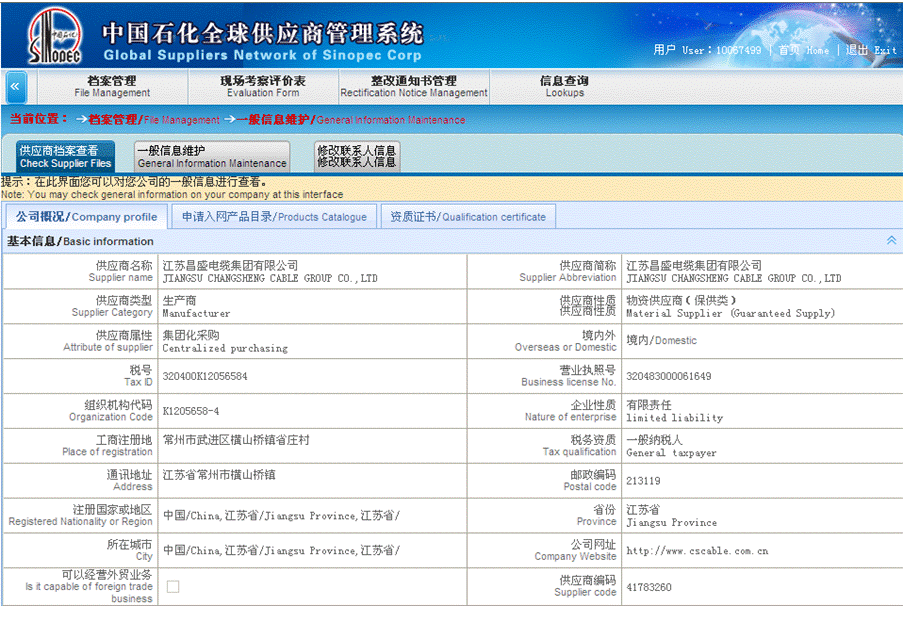The image size is (906, 622).
Task: Open Rectification Notice Management menu
Action: (413, 87)
